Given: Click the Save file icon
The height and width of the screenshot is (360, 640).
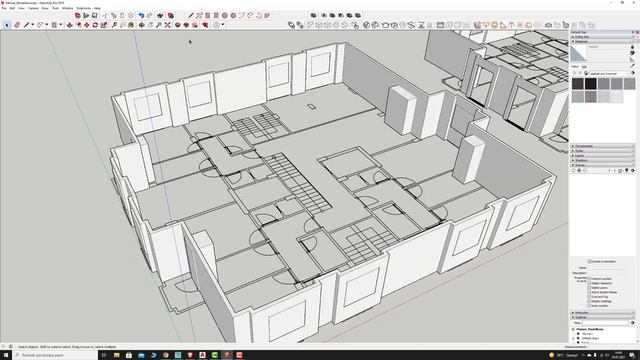Looking at the screenshot, I should (x=95, y=16).
